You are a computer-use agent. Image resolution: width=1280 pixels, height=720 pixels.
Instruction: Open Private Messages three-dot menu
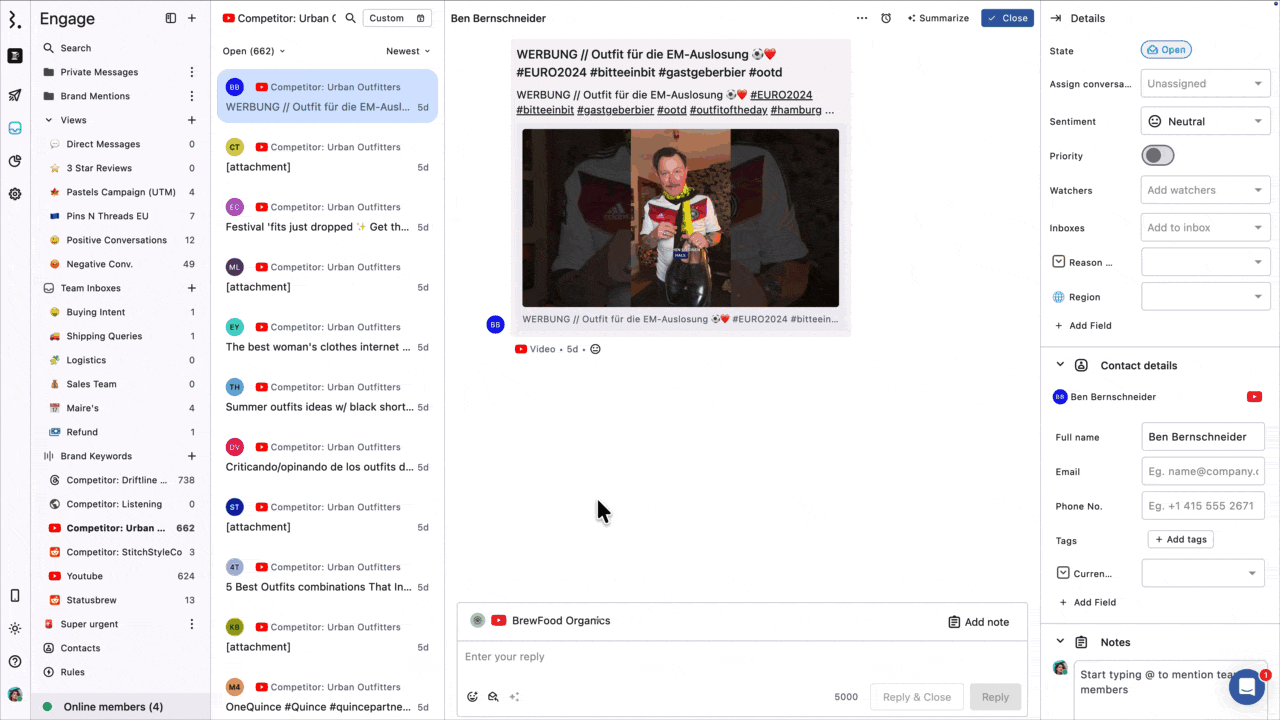(x=192, y=72)
